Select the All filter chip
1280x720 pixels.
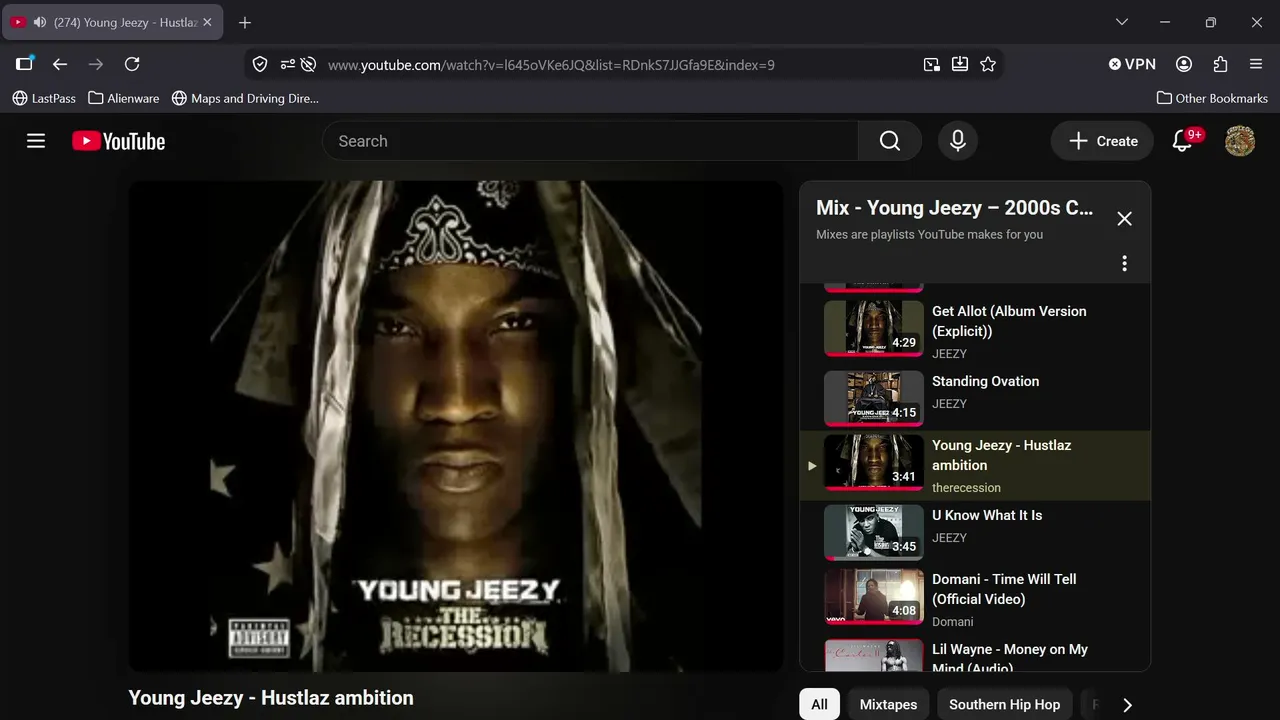[819, 704]
